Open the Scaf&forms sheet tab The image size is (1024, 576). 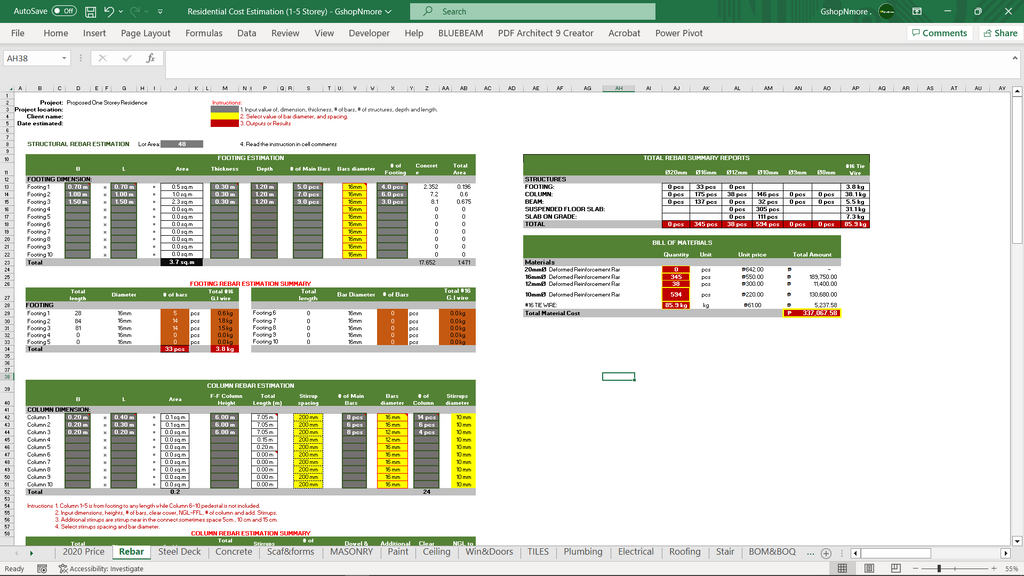291,552
